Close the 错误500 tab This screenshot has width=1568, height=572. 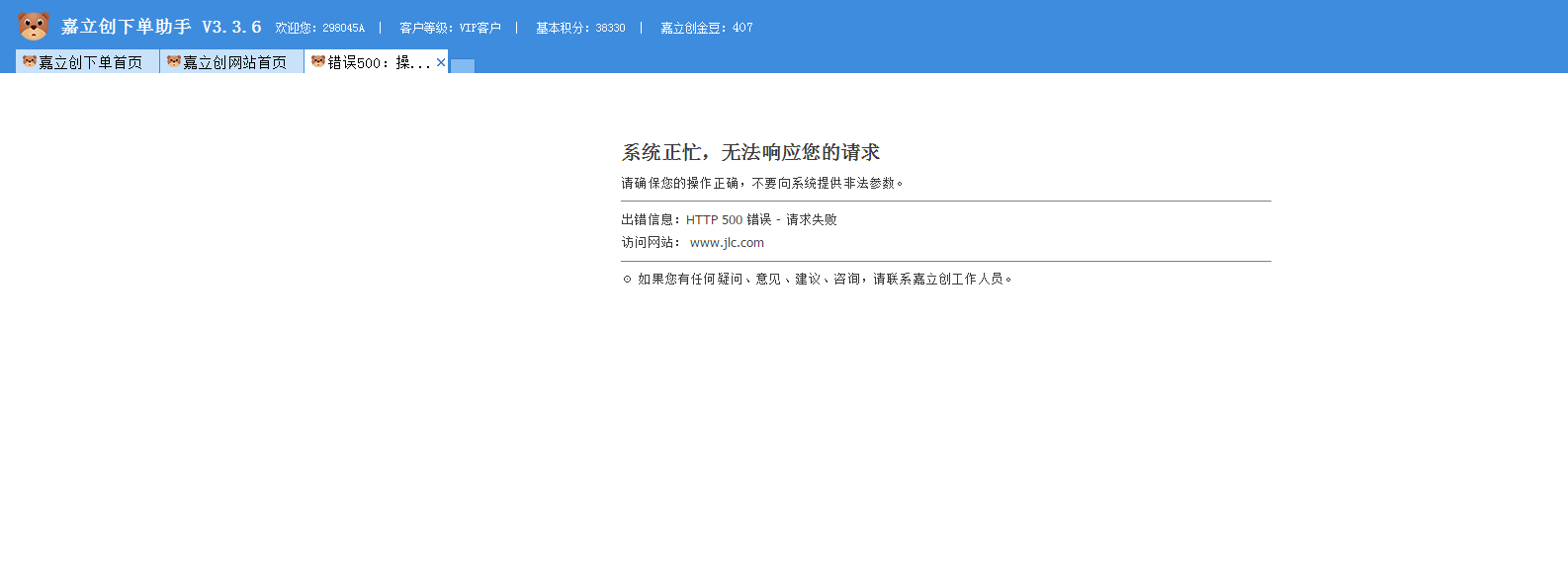441,62
